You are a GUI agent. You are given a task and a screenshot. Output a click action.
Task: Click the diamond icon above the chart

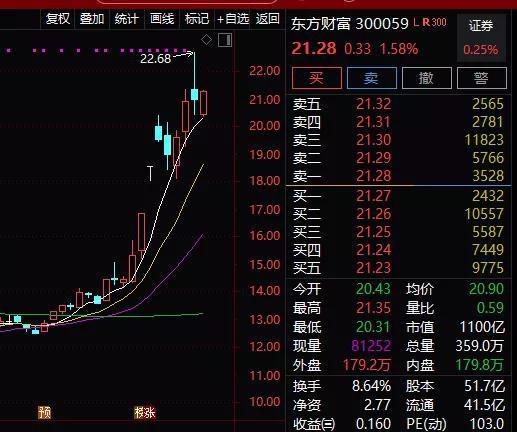(206, 40)
